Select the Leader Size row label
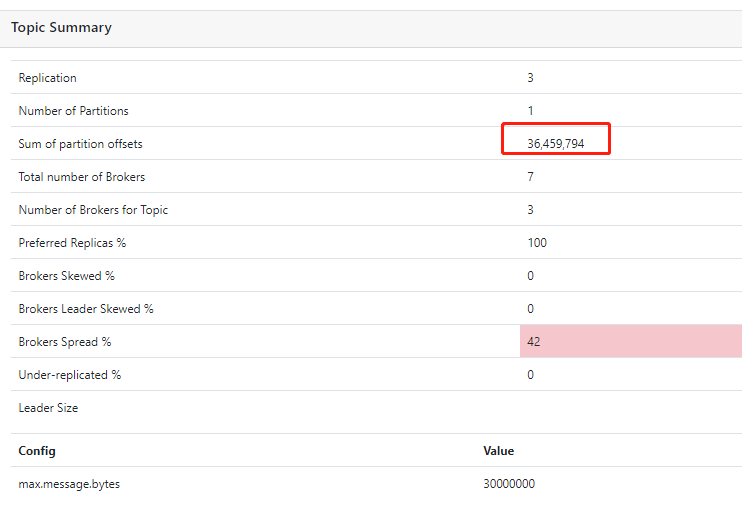Viewport: 742px width, 515px height. point(48,408)
